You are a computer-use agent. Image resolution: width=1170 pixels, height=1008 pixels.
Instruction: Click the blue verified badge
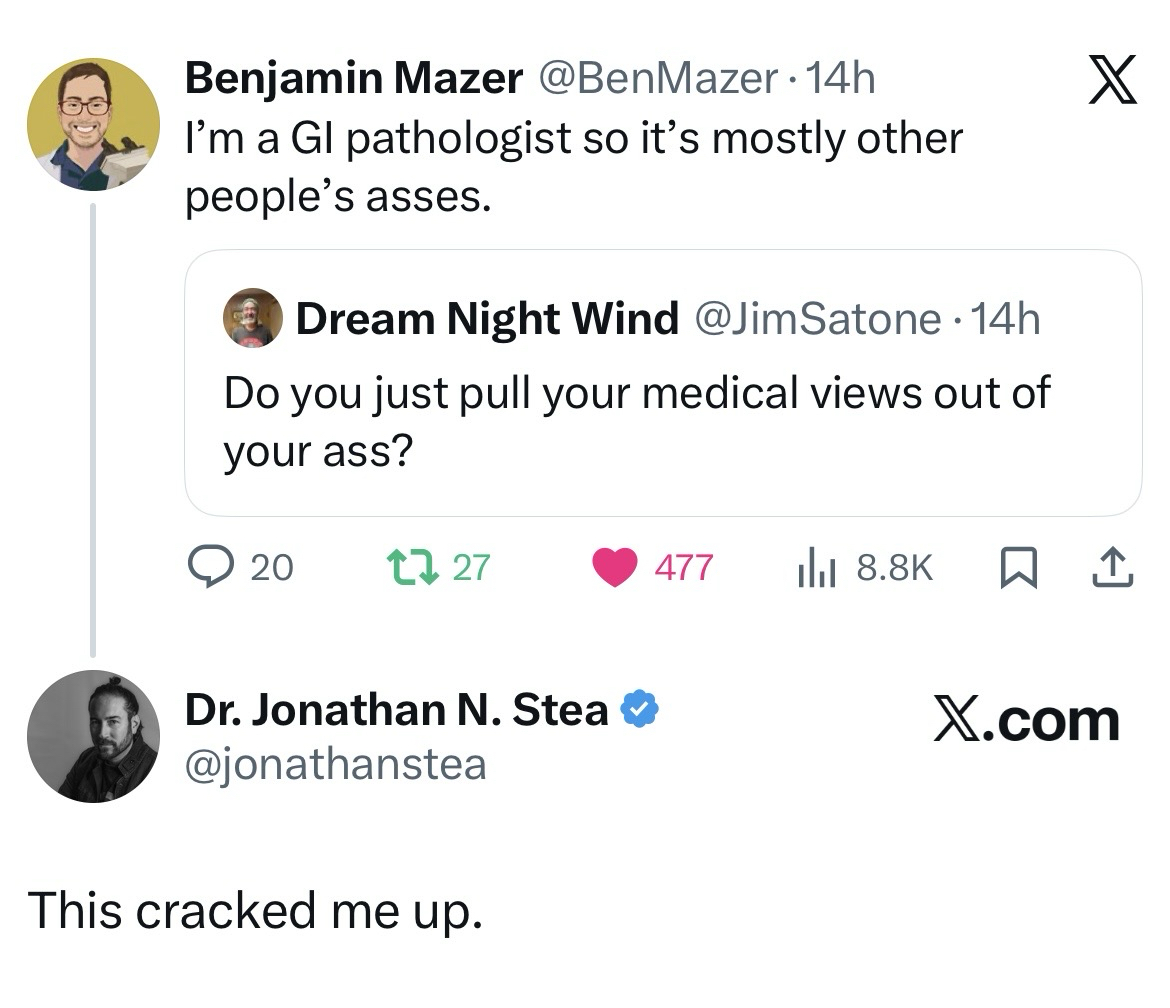click(x=640, y=710)
